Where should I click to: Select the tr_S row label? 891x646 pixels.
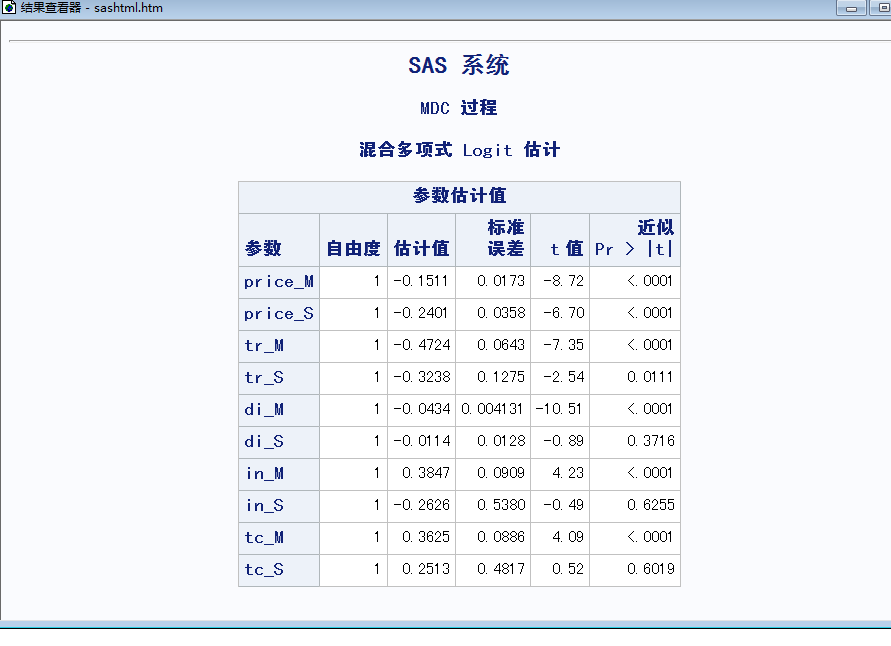(x=264, y=377)
